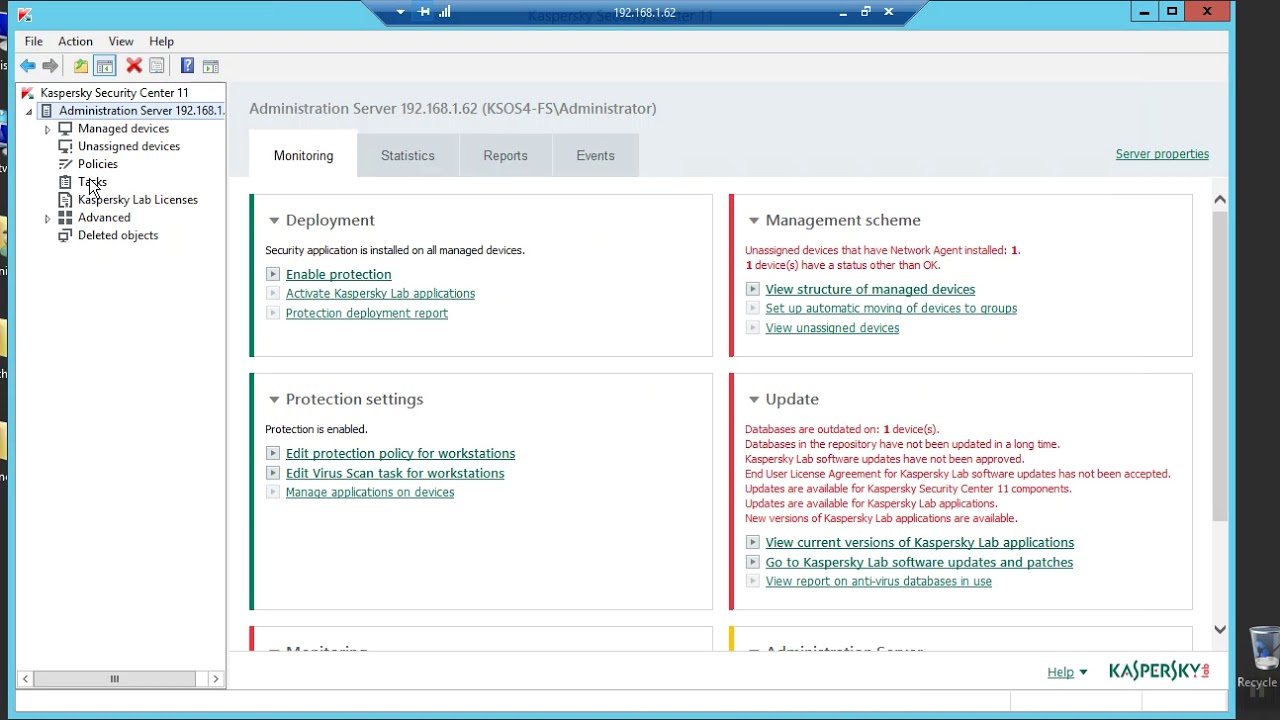
Task: Expand the Advanced tree node
Action: point(47,218)
